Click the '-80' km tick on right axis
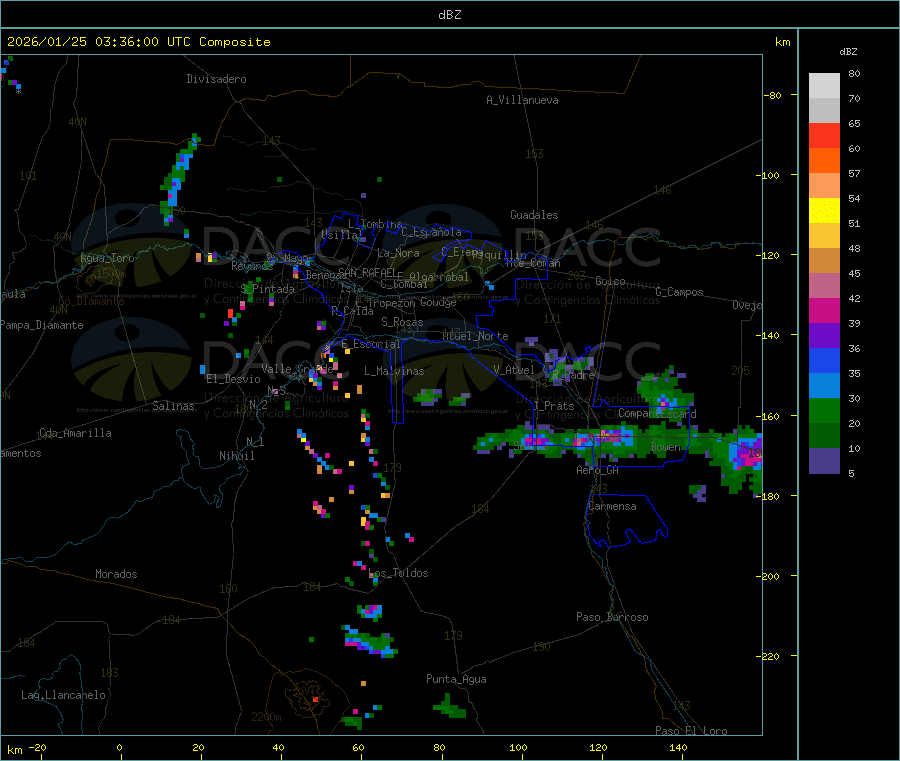The image size is (900, 761). tap(773, 95)
